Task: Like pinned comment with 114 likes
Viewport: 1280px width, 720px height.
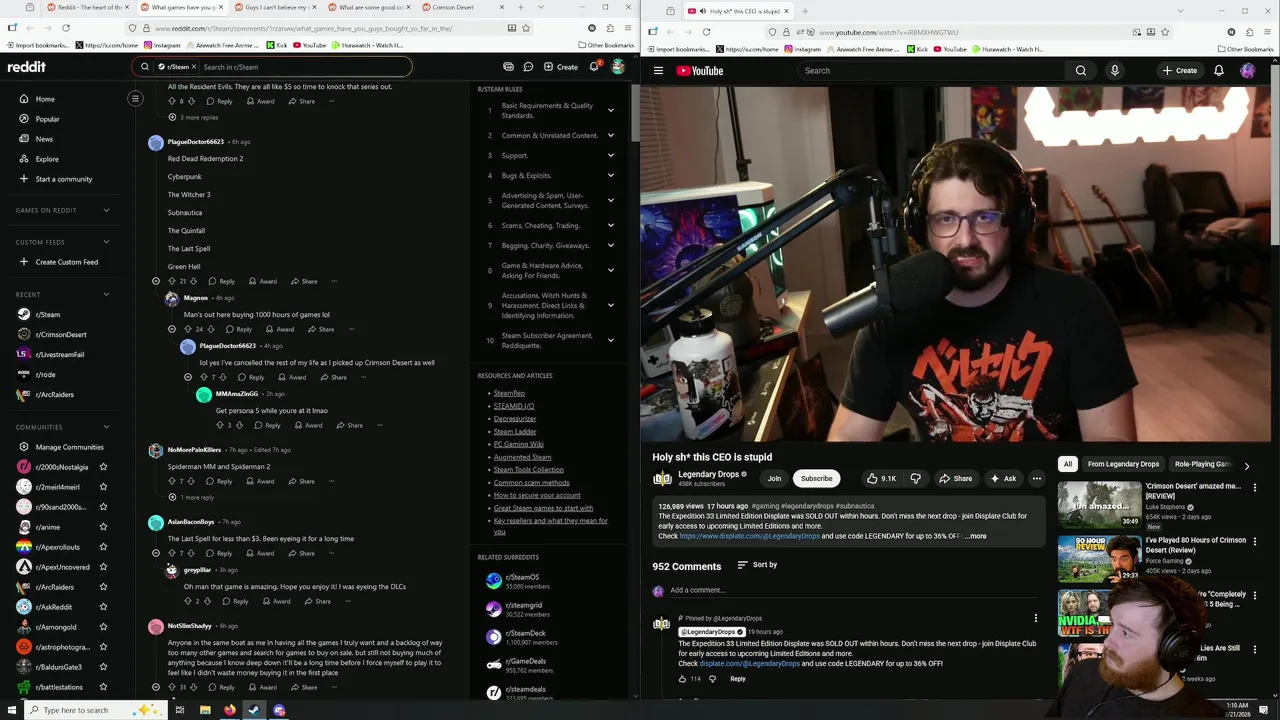Action: click(682, 679)
